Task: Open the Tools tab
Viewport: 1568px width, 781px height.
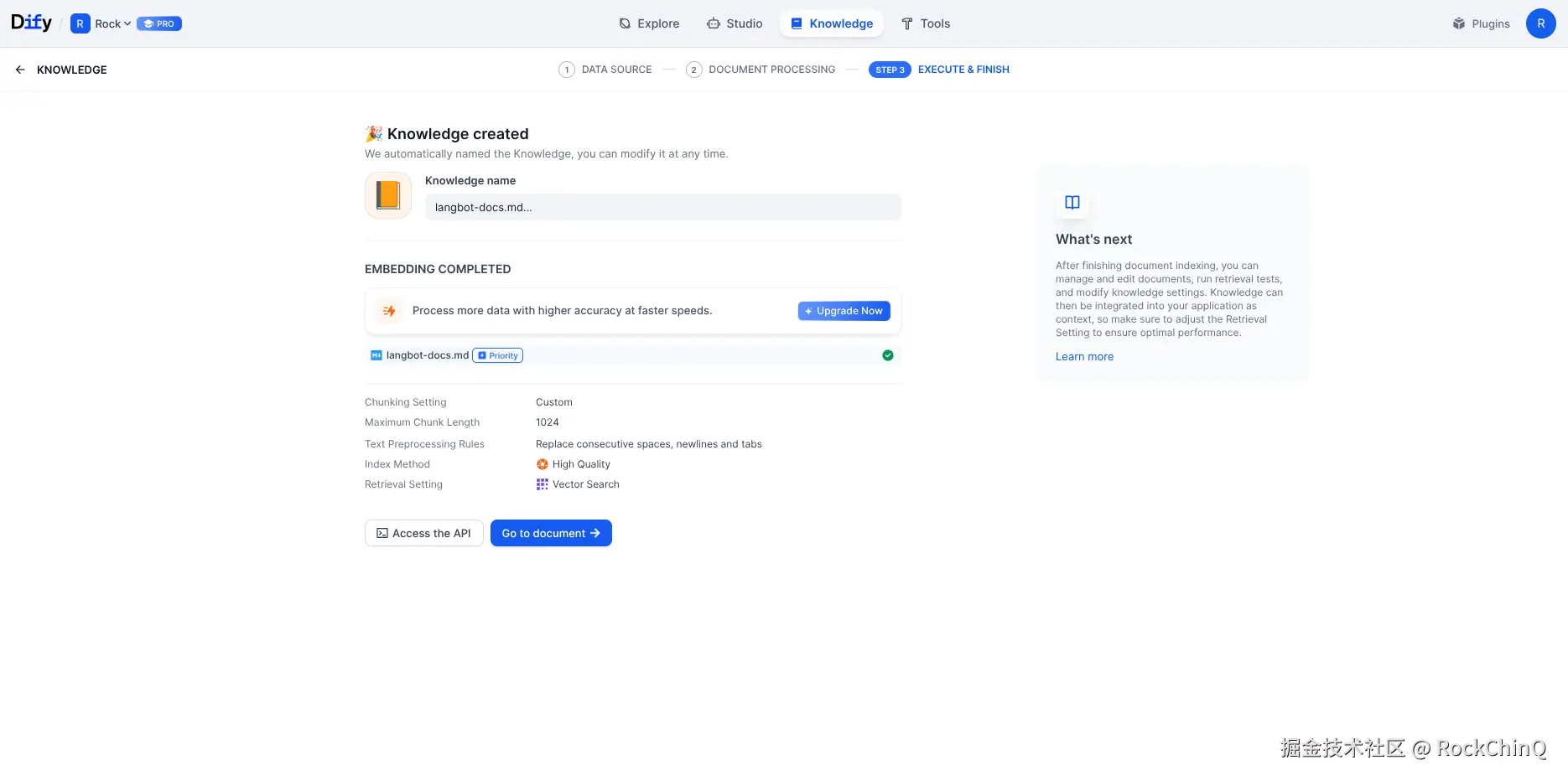Action: click(926, 23)
